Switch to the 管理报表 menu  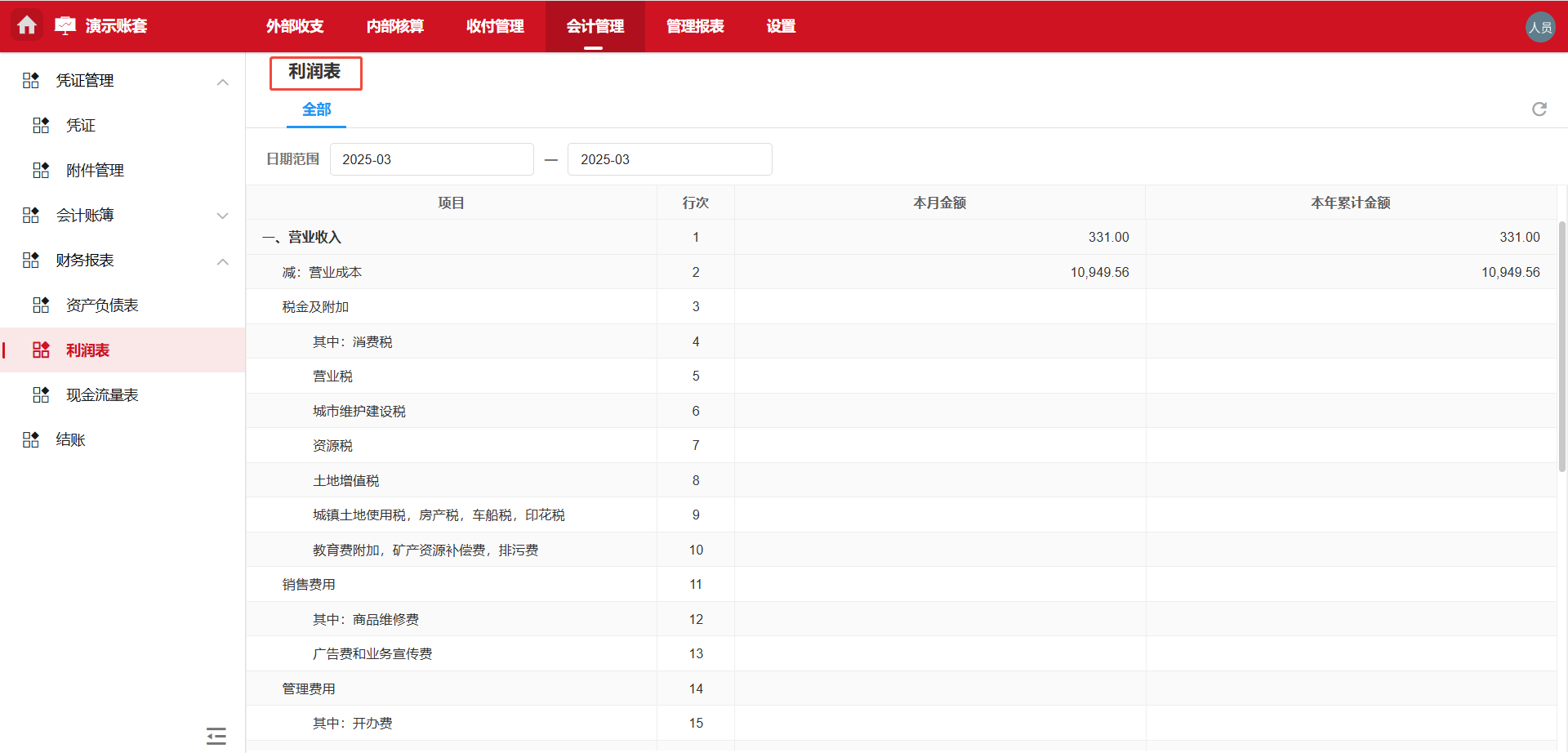point(695,26)
